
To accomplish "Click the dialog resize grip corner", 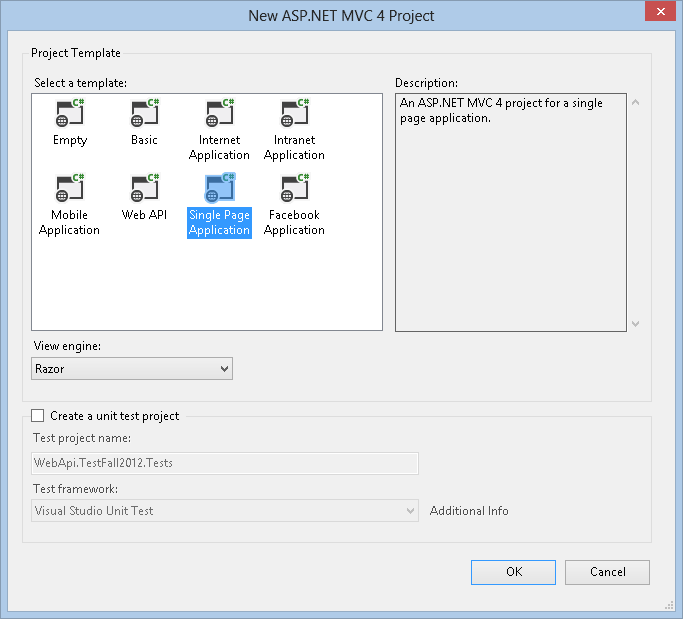I will [669, 605].
